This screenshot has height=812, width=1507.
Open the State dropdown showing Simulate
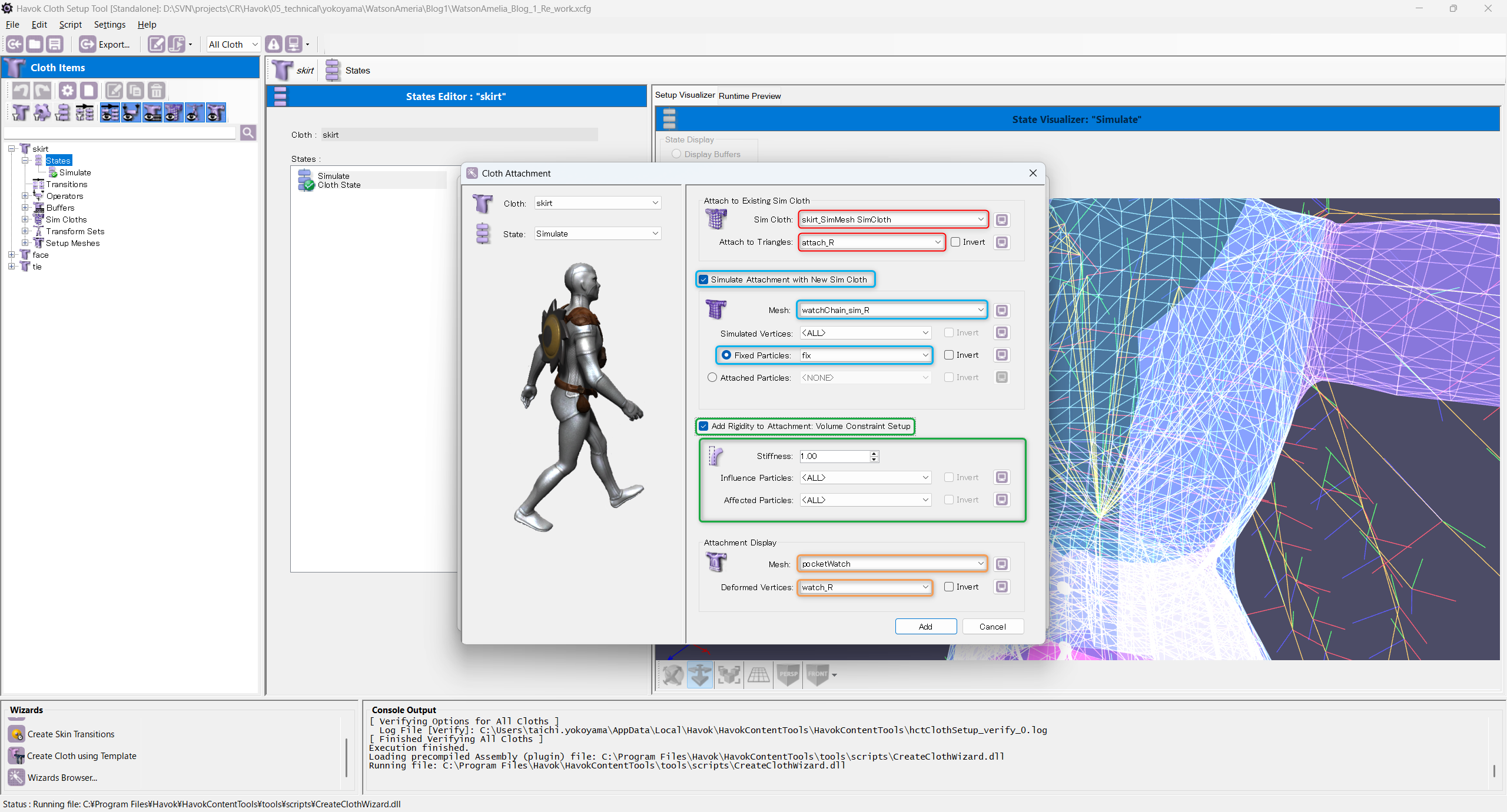tap(598, 234)
